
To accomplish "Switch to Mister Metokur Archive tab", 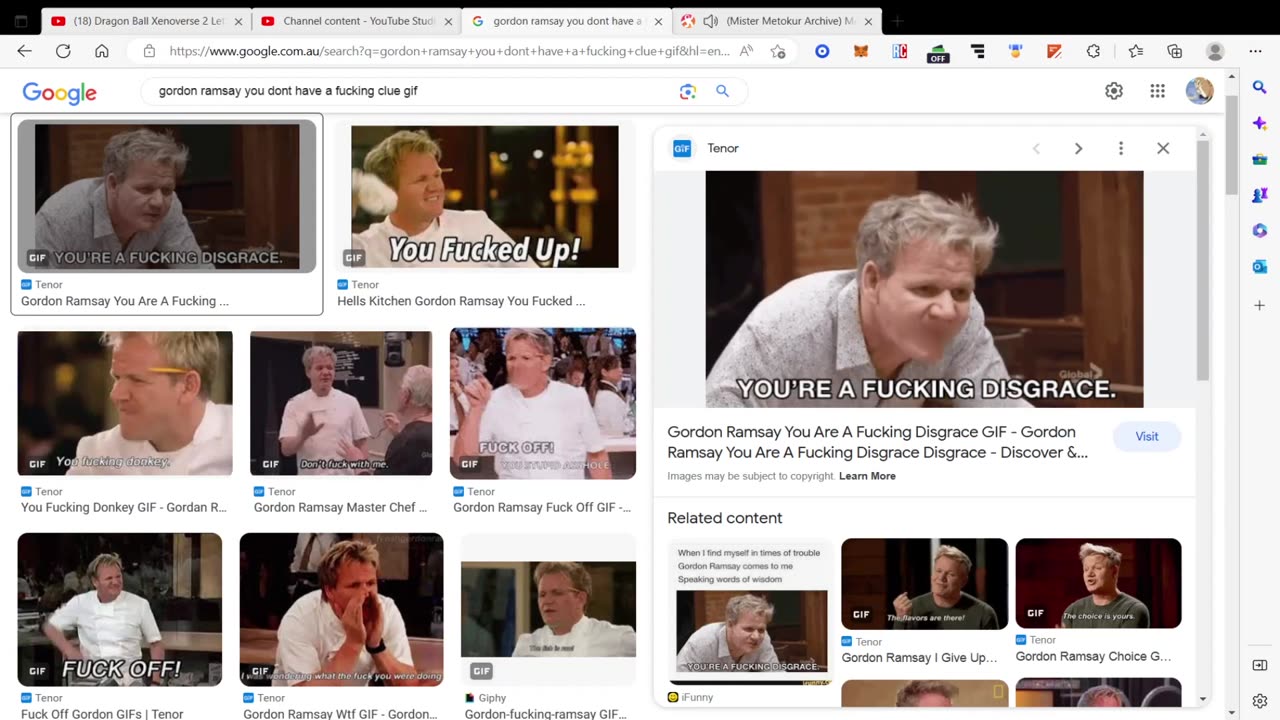I will [x=776, y=21].
